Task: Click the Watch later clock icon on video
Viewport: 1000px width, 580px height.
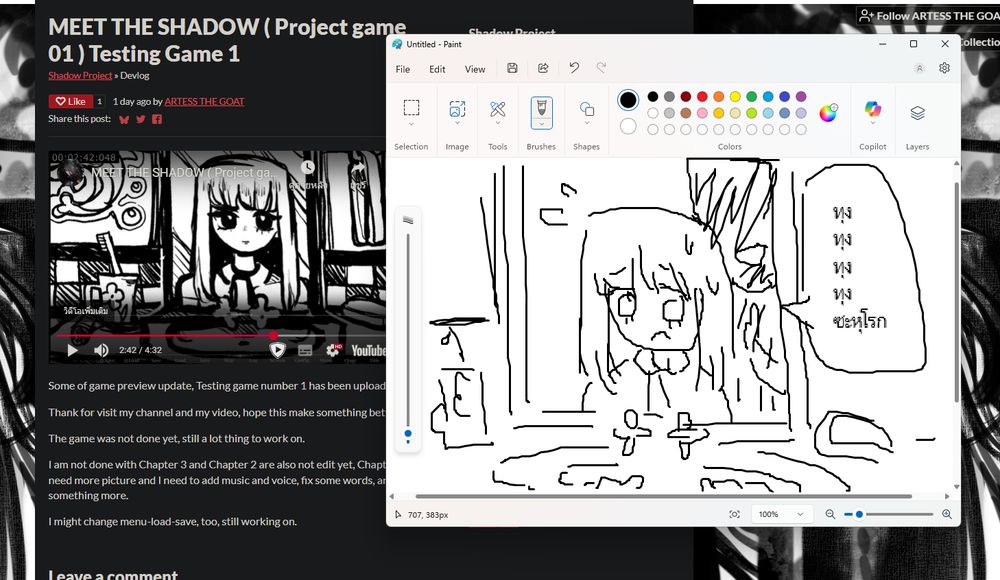Action: [x=308, y=167]
